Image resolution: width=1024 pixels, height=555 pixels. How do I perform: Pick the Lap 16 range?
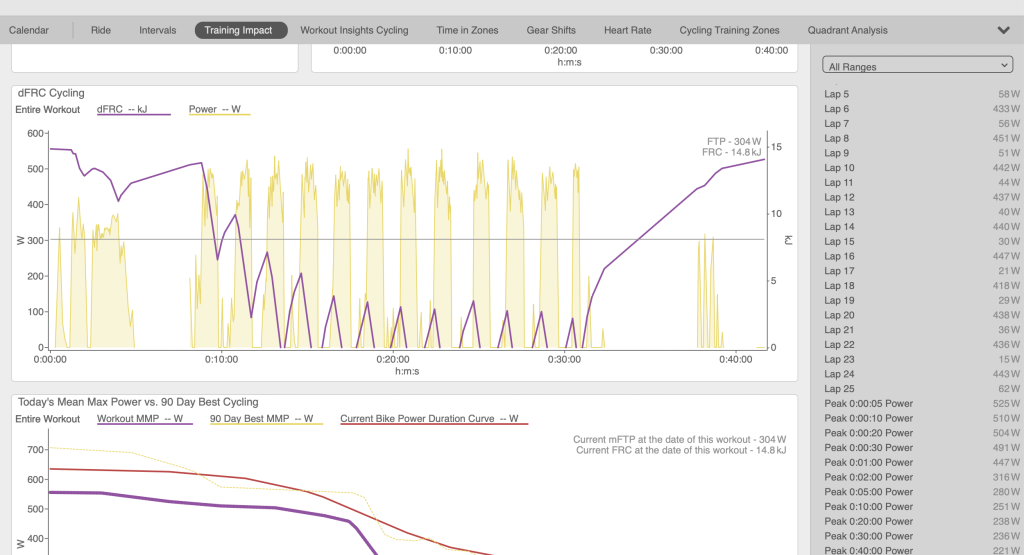921,257
